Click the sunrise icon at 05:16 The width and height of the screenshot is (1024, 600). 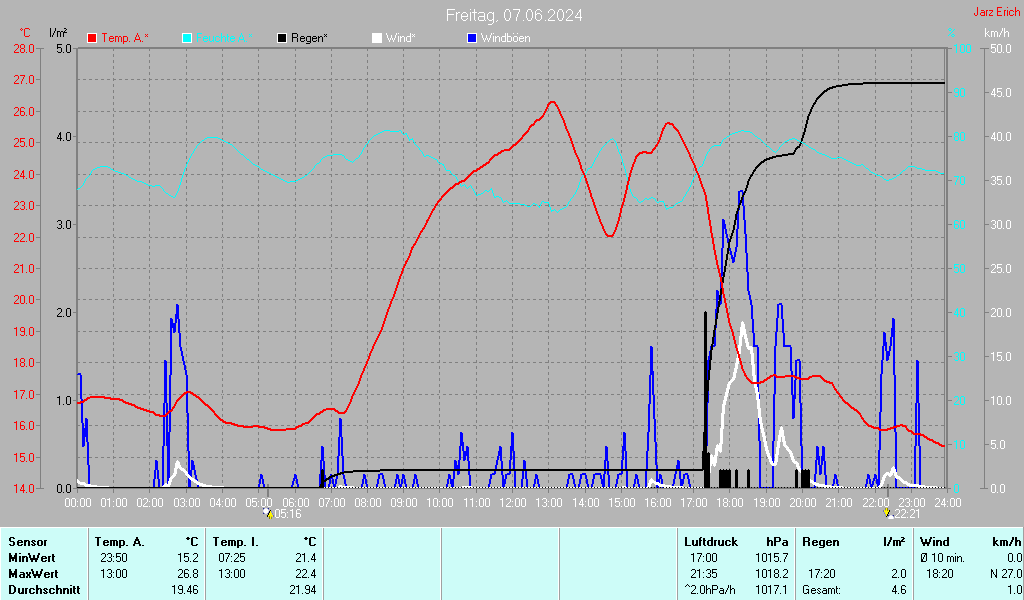pos(267,512)
